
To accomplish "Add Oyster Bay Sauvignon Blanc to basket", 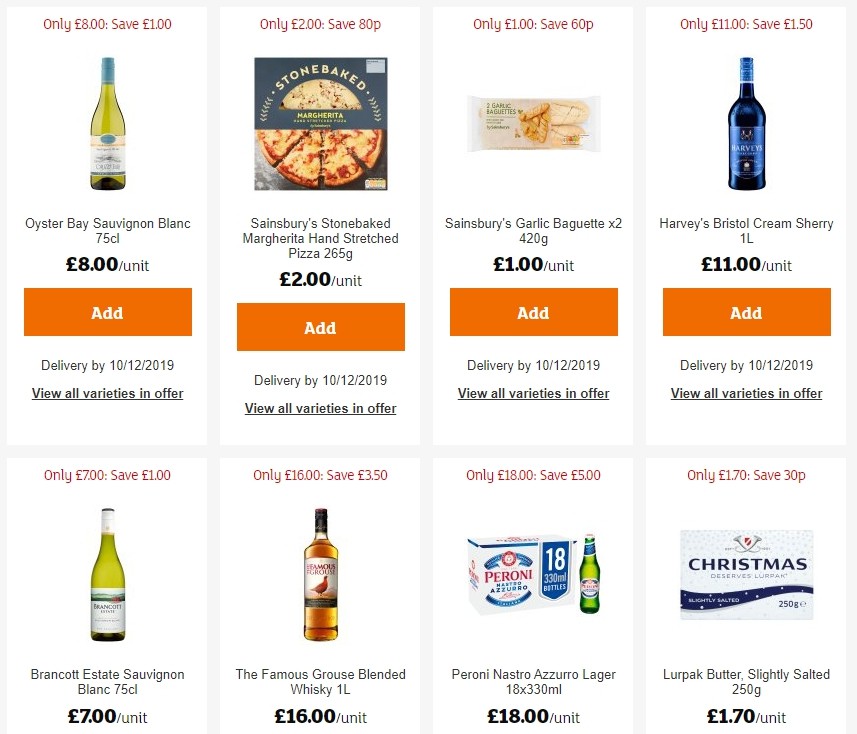I will click(x=107, y=312).
